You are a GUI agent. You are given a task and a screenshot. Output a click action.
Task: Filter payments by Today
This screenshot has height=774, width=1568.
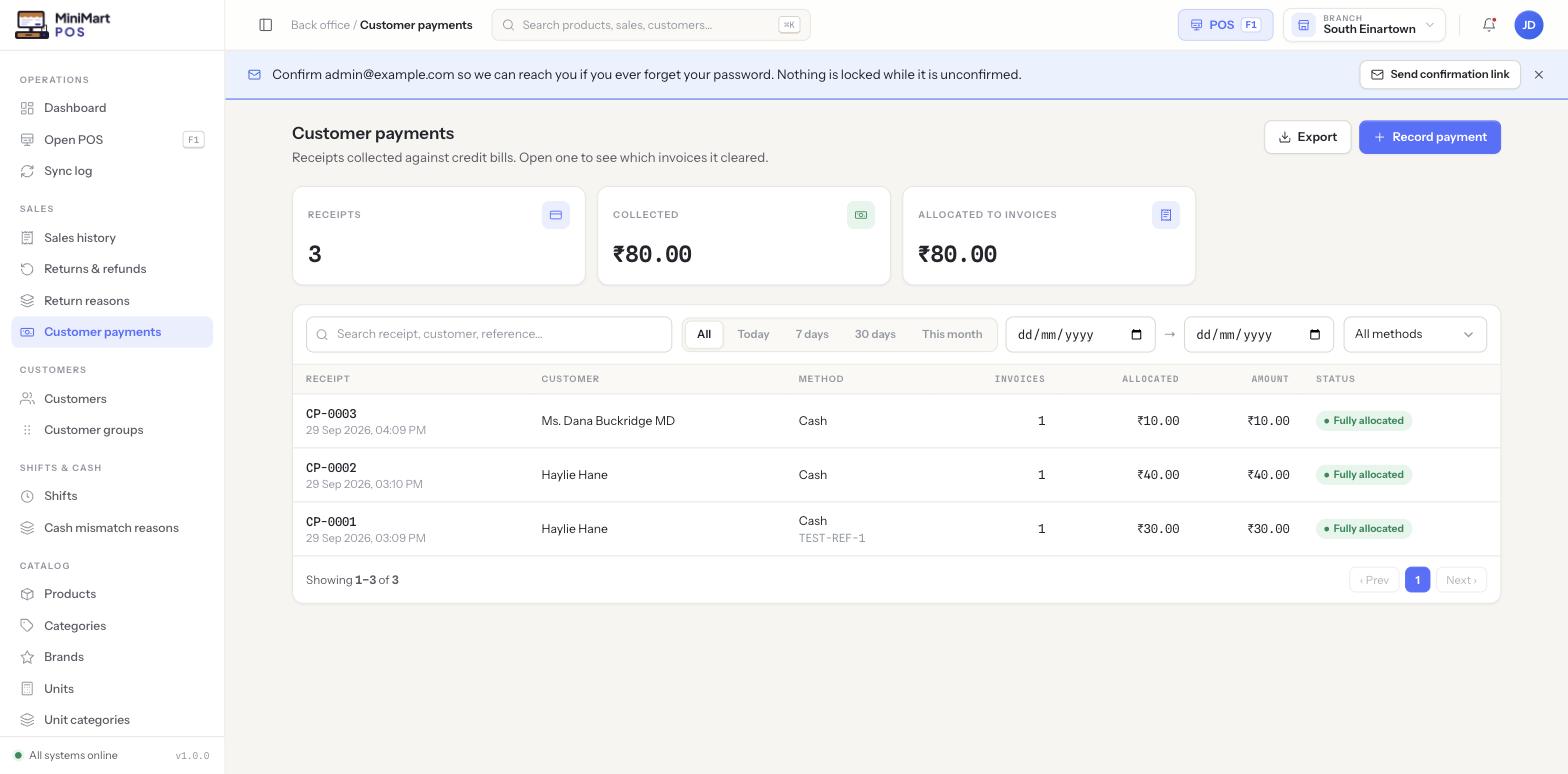click(754, 335)
